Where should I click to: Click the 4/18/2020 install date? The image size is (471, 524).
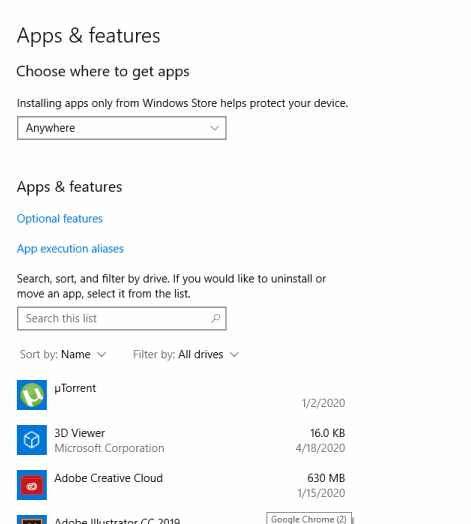320,448
